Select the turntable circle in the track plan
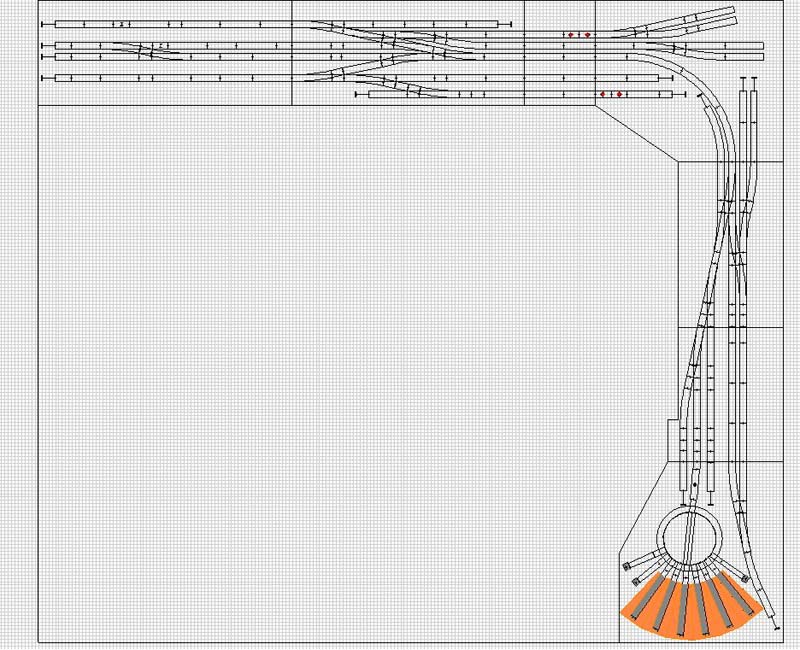The height and width of the screenshot is (650, 800). click(689, 539)
